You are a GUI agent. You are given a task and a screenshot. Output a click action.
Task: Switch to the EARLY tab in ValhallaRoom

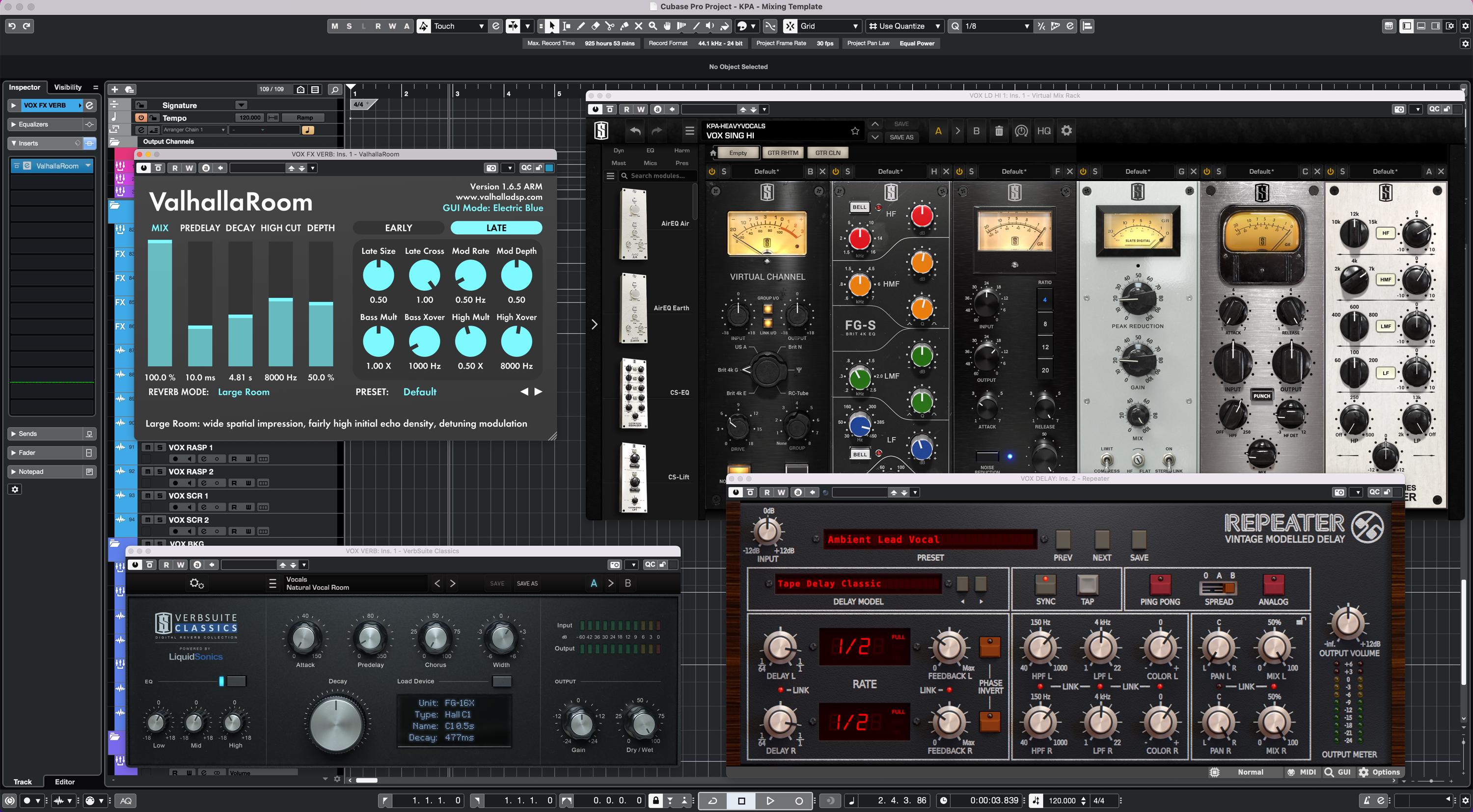point(398,228)
